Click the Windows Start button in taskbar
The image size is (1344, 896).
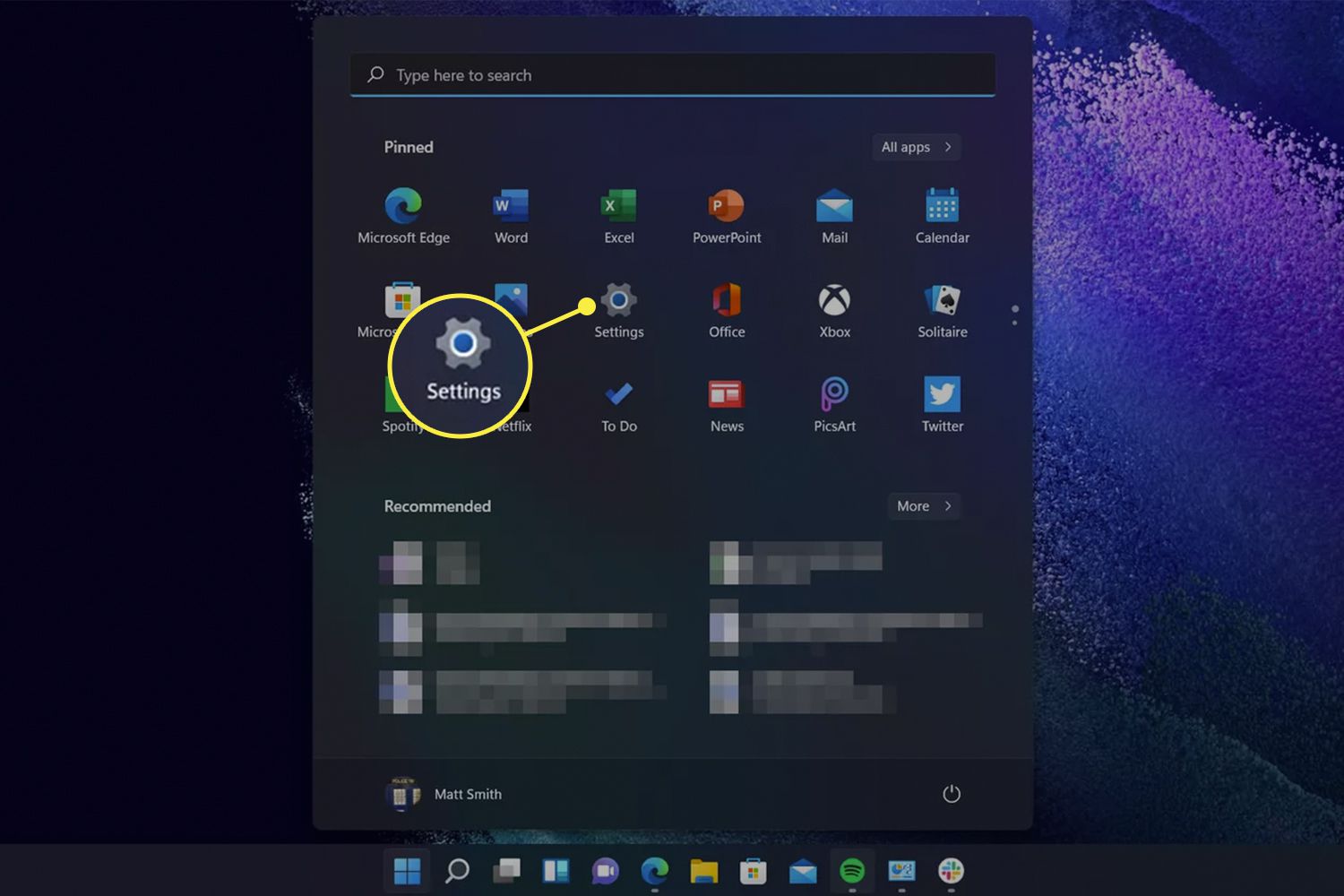[x=408, y=870]
